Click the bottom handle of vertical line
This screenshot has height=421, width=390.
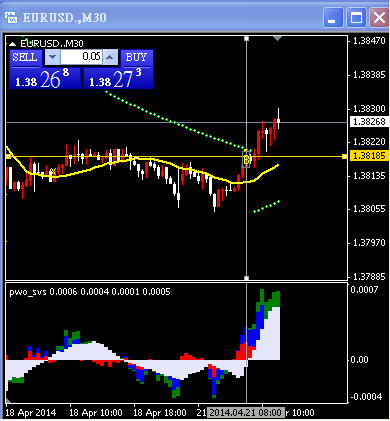point(247,278)
